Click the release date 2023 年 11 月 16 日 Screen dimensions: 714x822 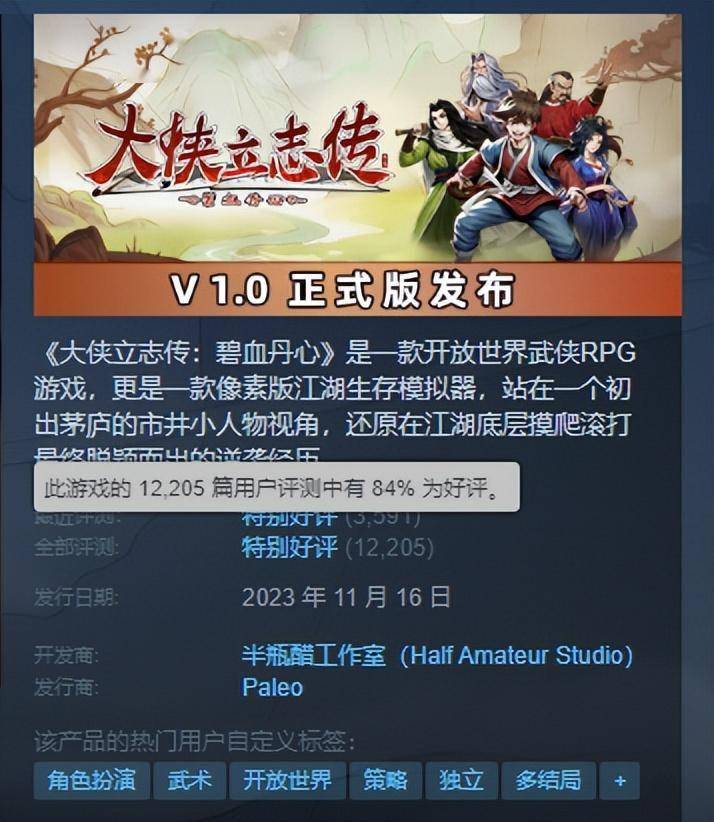coord(346,597)
